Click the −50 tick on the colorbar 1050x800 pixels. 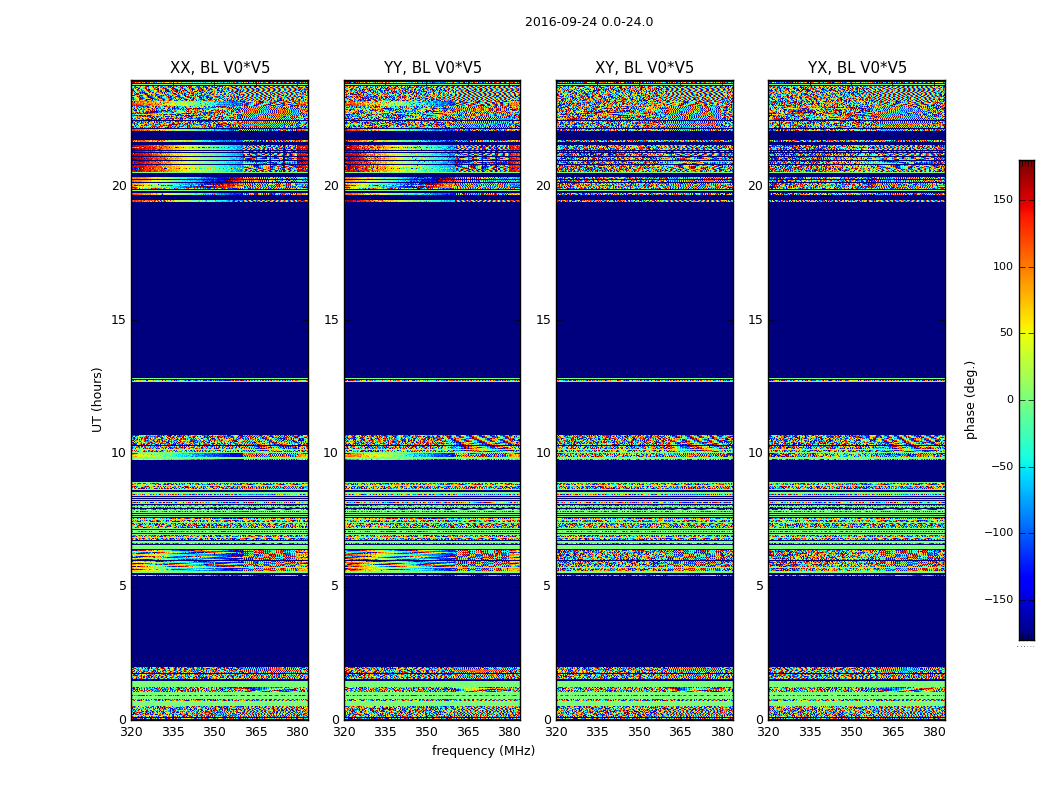click(1002, 466)
